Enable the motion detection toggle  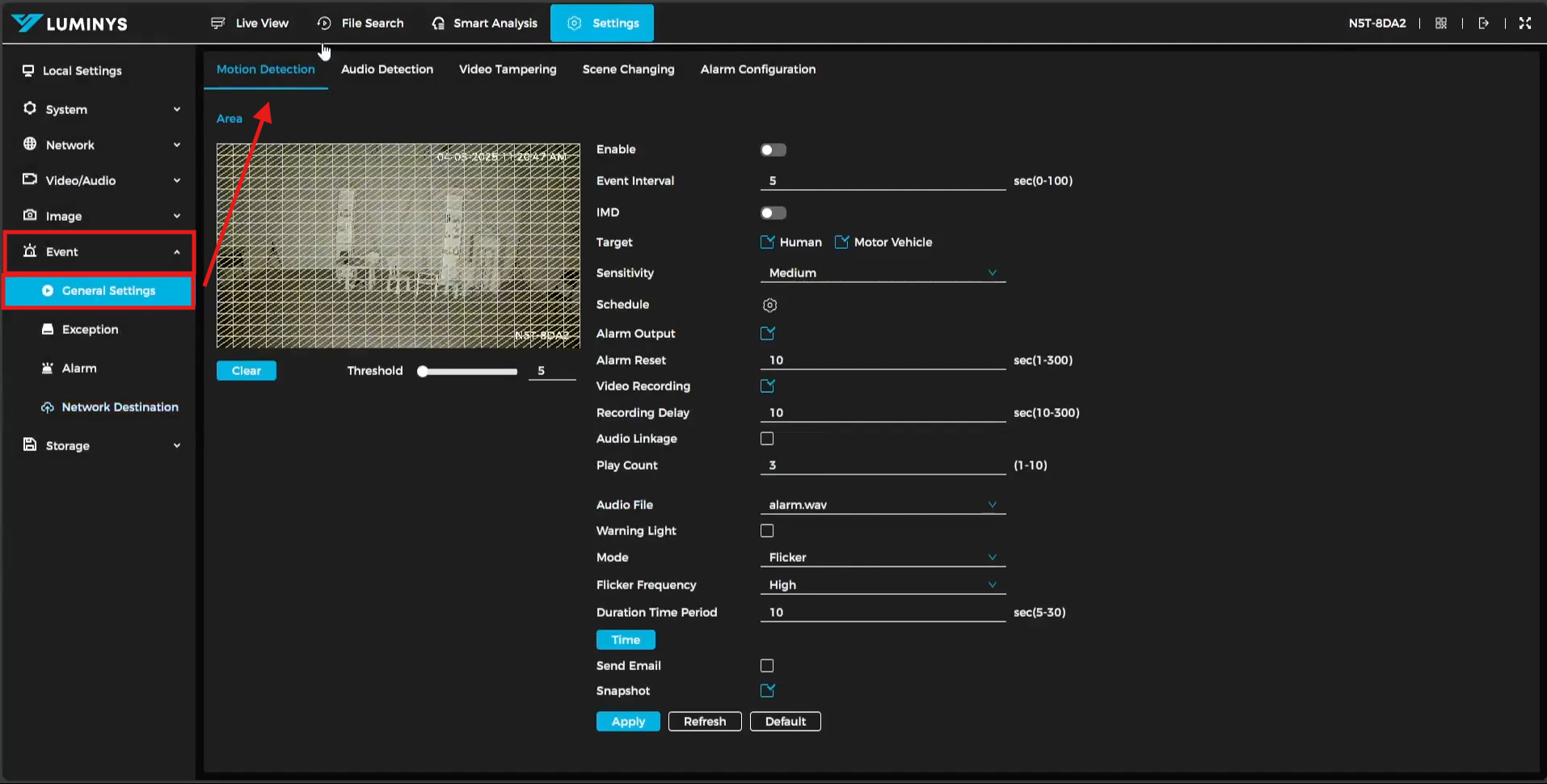point(773,150)
